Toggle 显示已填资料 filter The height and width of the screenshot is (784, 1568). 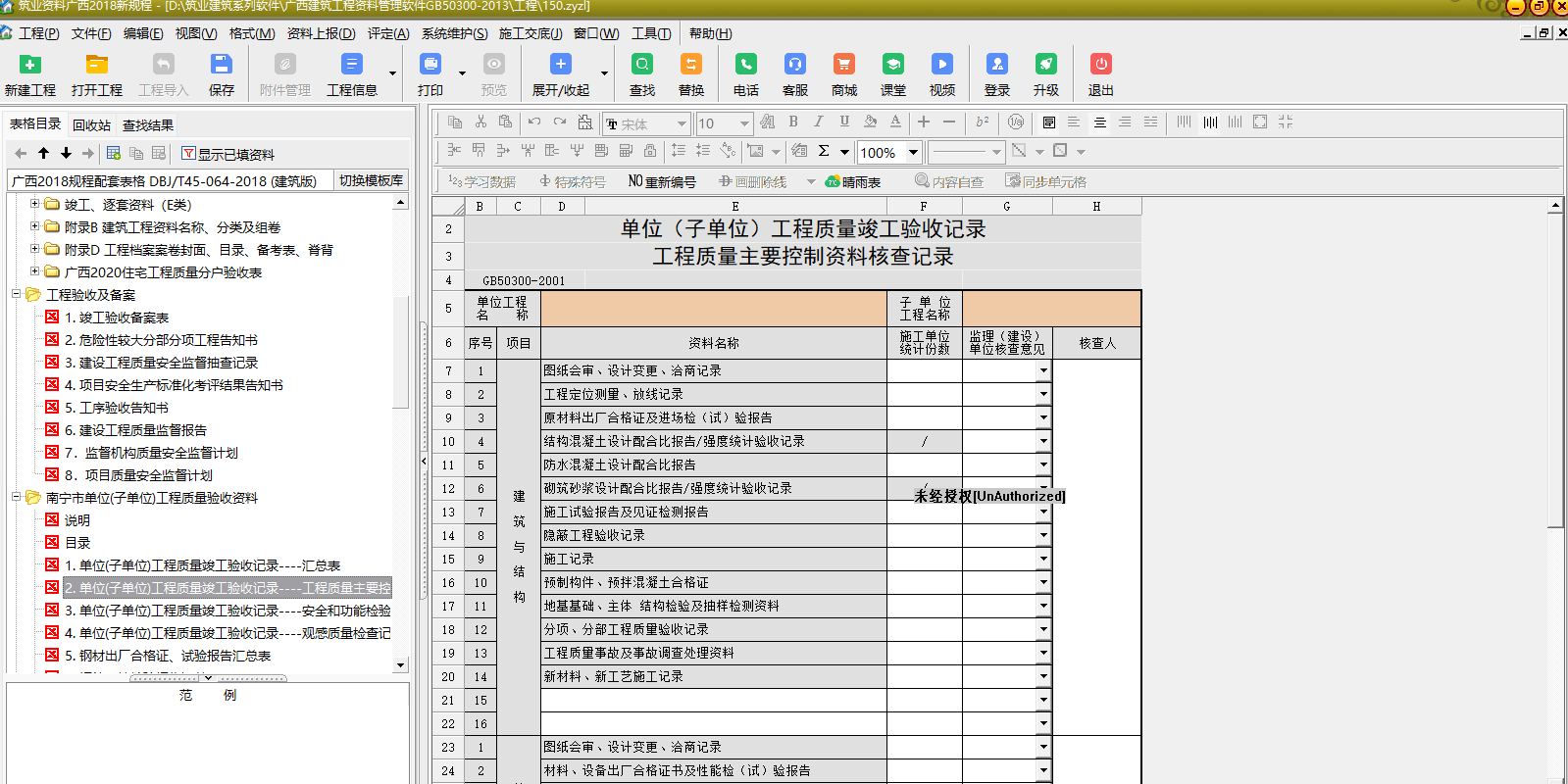click(228, 154)
